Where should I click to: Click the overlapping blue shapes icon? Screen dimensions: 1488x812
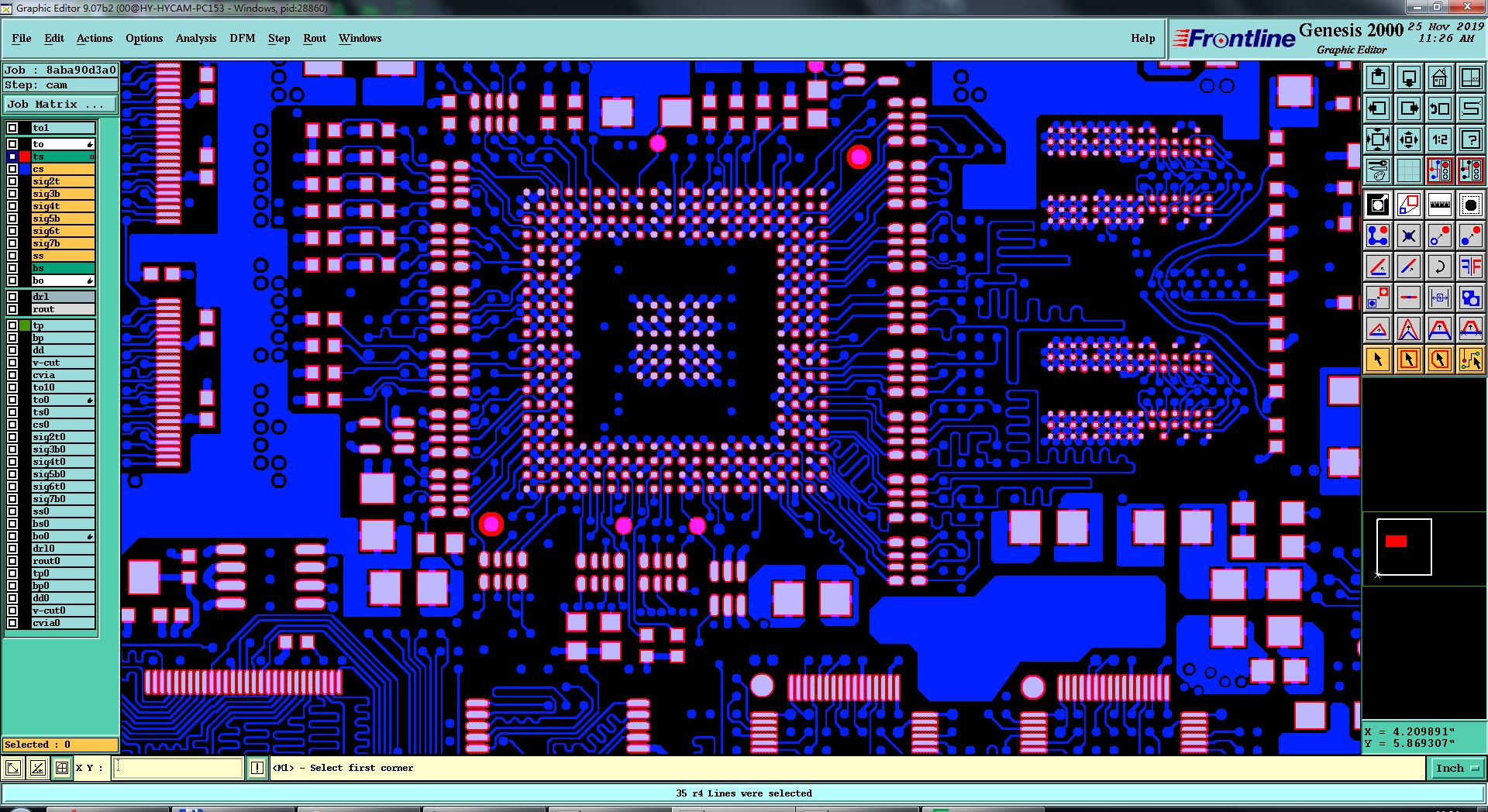click(1471, 298)
